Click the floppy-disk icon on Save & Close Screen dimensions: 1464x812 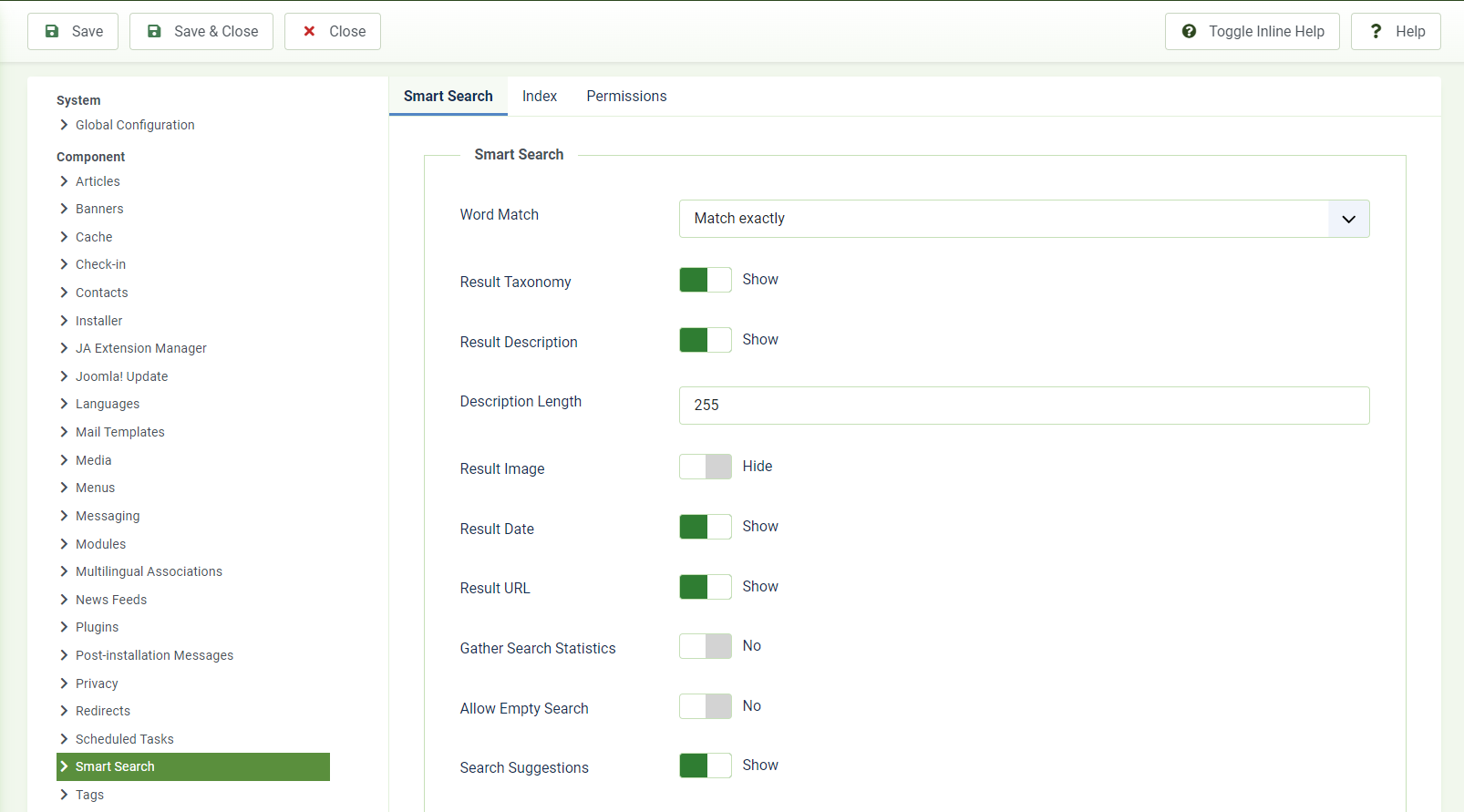pyautogui.click(x=155, y=31)
